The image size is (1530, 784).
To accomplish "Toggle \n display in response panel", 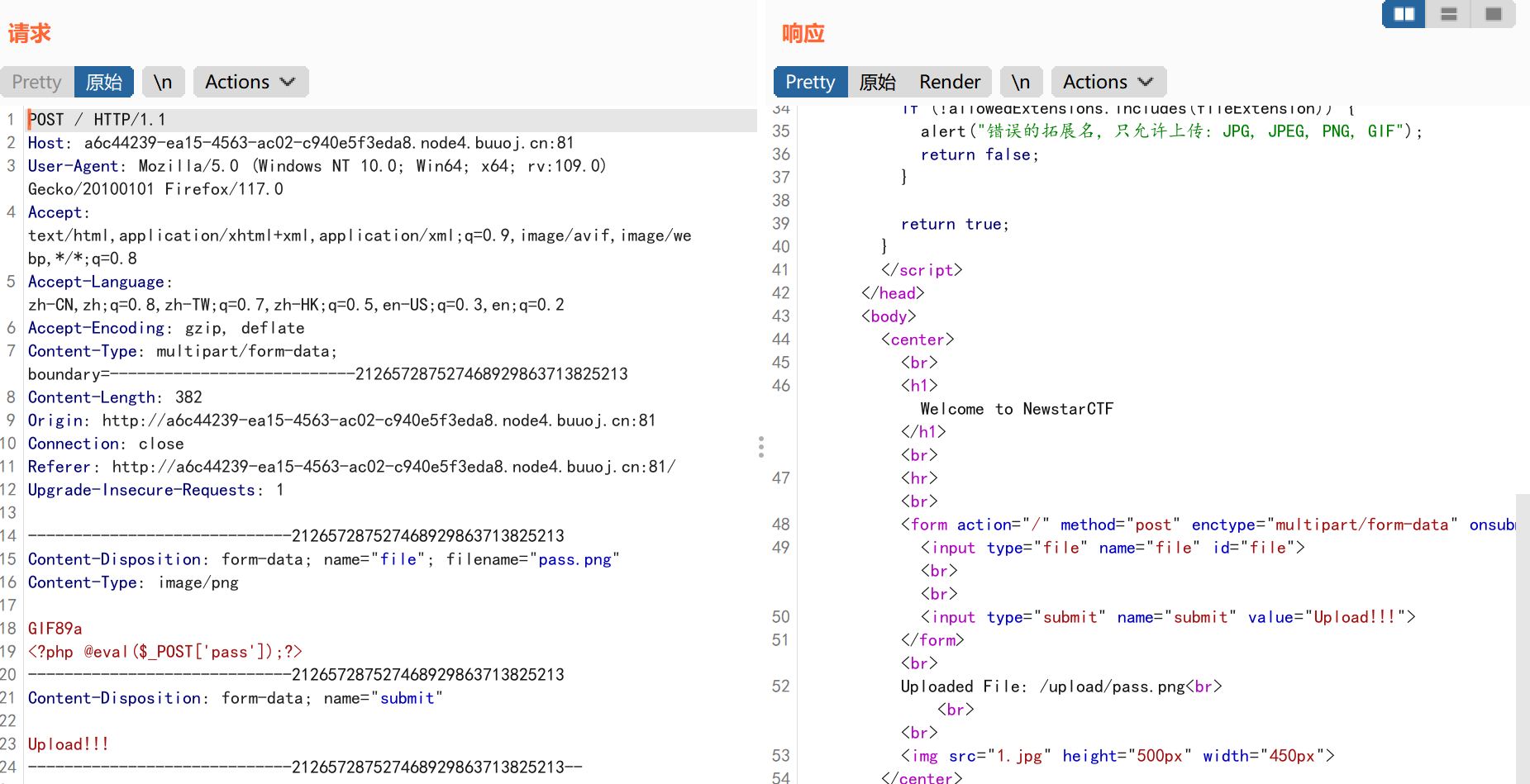I will (x=1021, y=82).
